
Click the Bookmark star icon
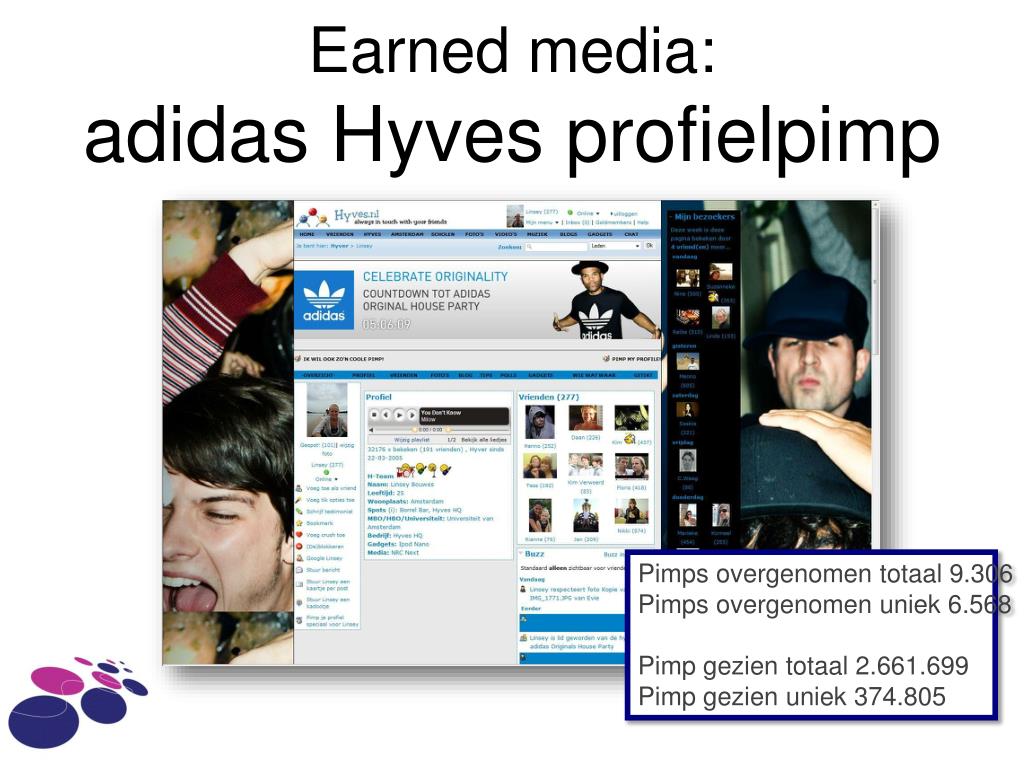pos(299,523)
